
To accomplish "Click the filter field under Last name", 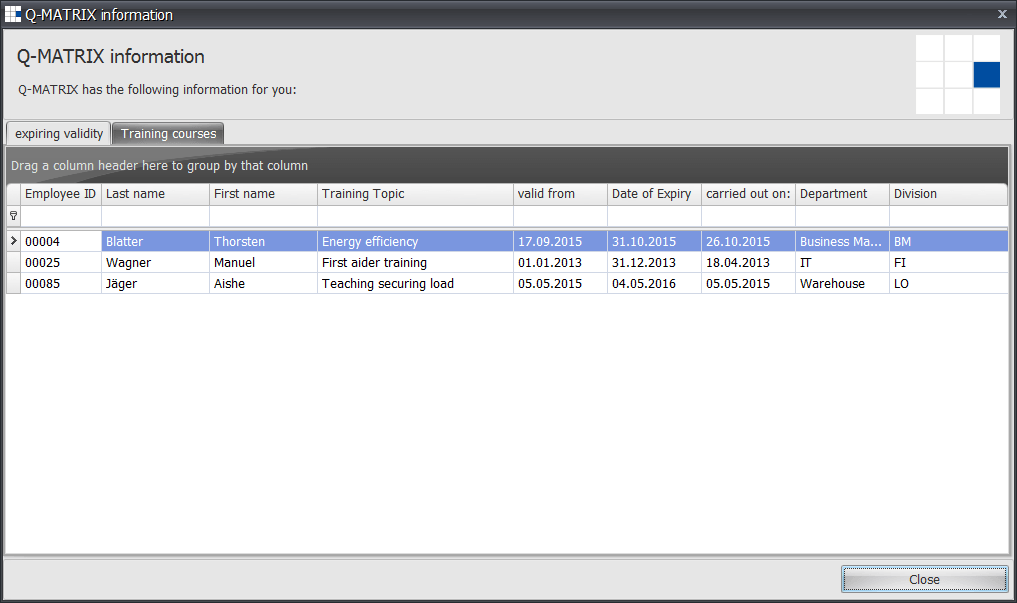I will point(155,216).
